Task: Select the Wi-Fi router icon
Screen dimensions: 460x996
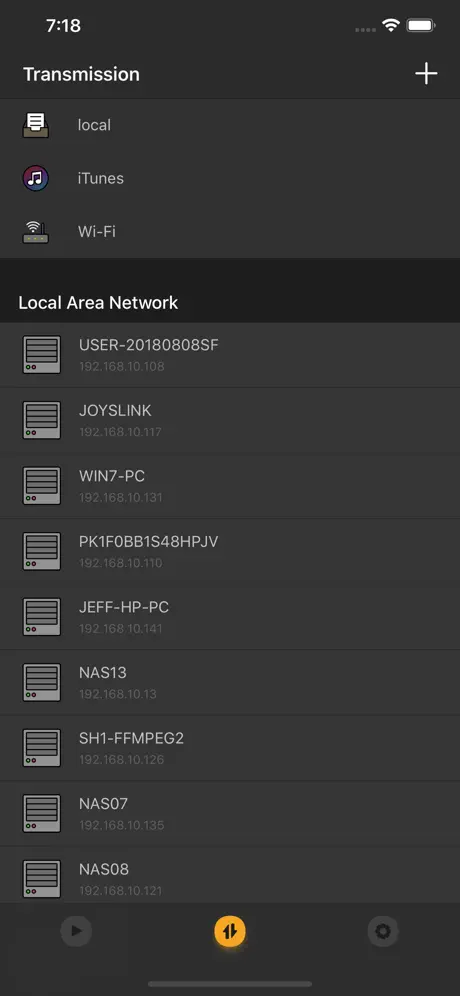Action: (x=36, y=232)
